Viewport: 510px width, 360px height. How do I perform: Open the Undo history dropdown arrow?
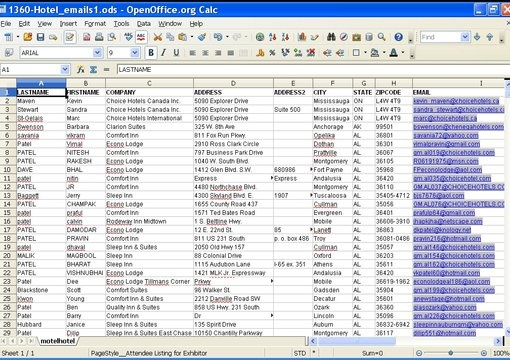click(x=227, y=37)
